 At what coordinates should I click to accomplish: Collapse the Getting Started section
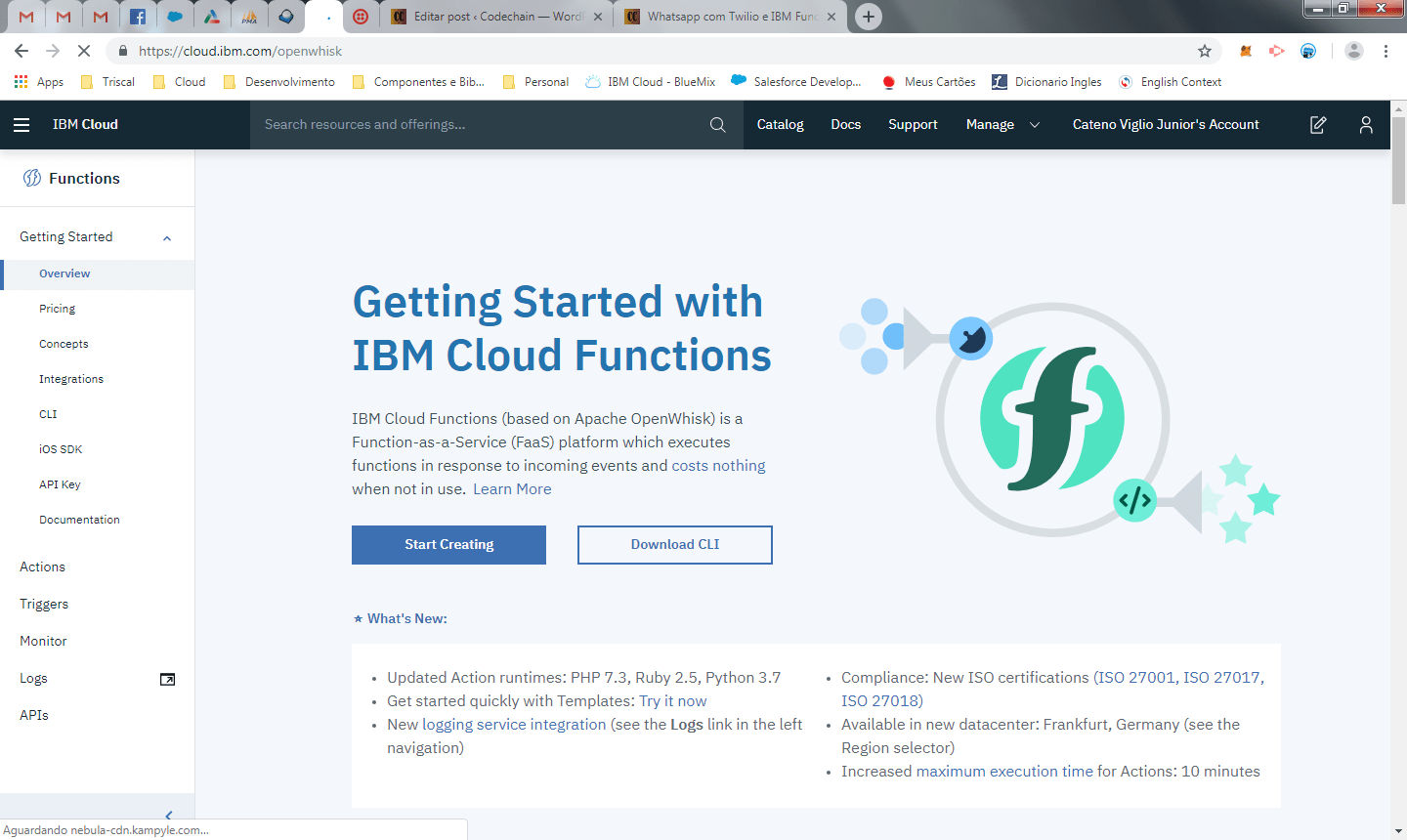[167, 237]
